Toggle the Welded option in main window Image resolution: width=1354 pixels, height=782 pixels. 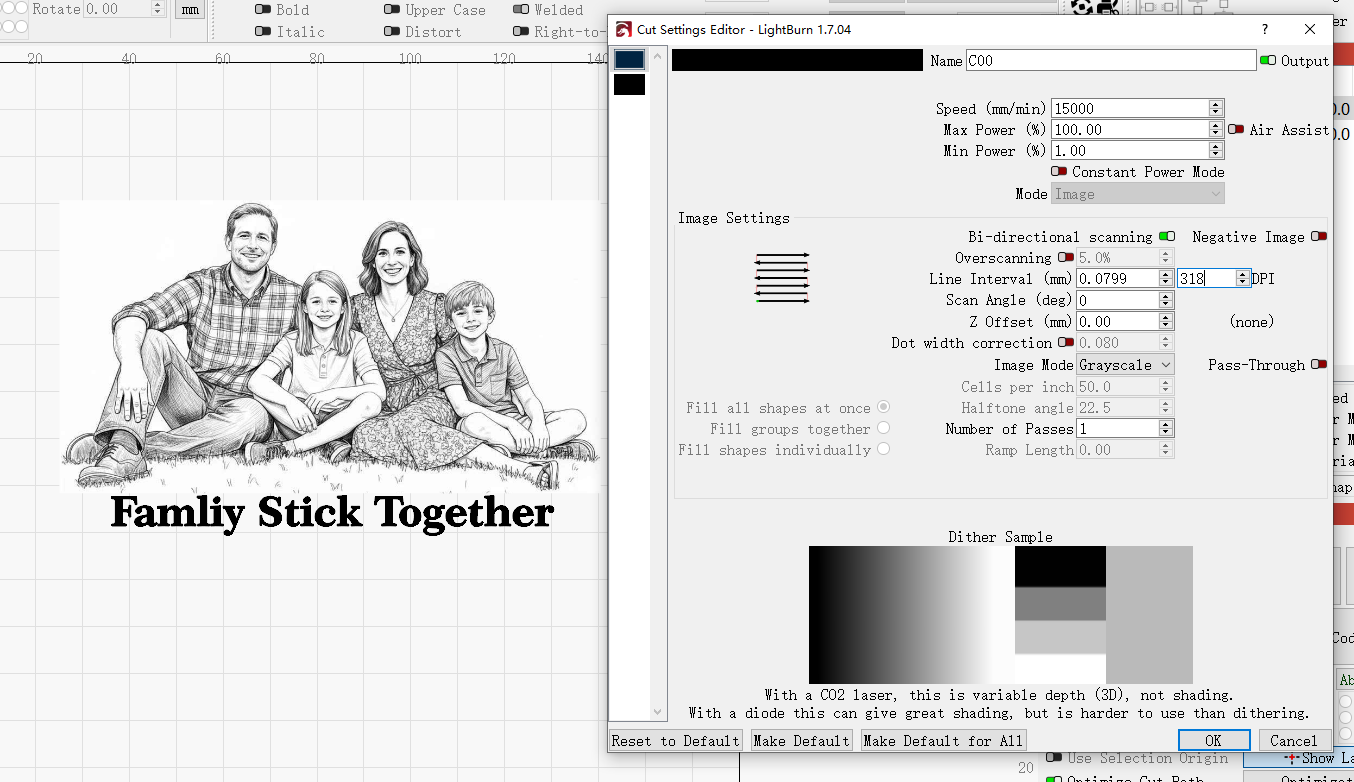pos(521,10)
